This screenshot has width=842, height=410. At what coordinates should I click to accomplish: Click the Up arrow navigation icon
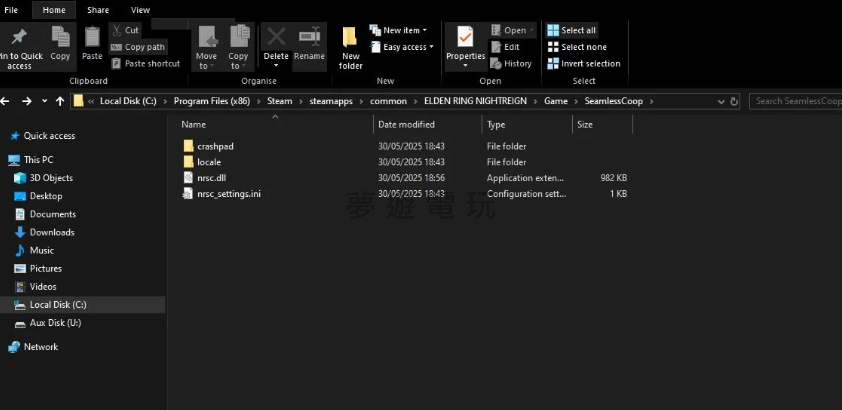coord(60,101)
